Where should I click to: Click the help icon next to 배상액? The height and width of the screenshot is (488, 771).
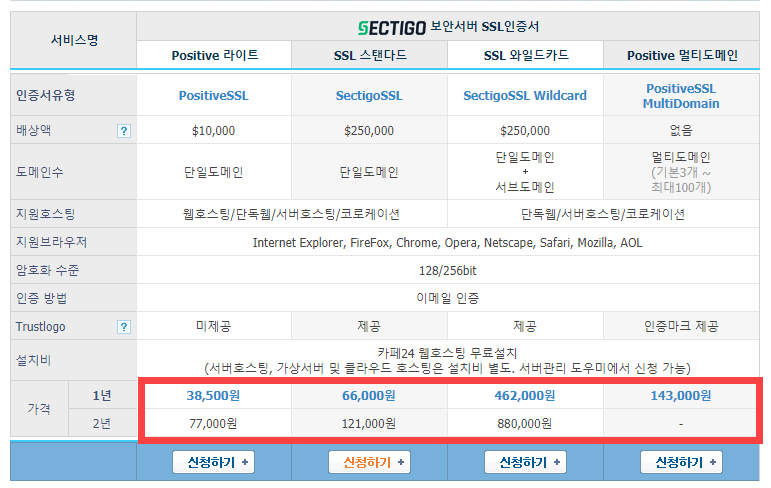point(124,131)
